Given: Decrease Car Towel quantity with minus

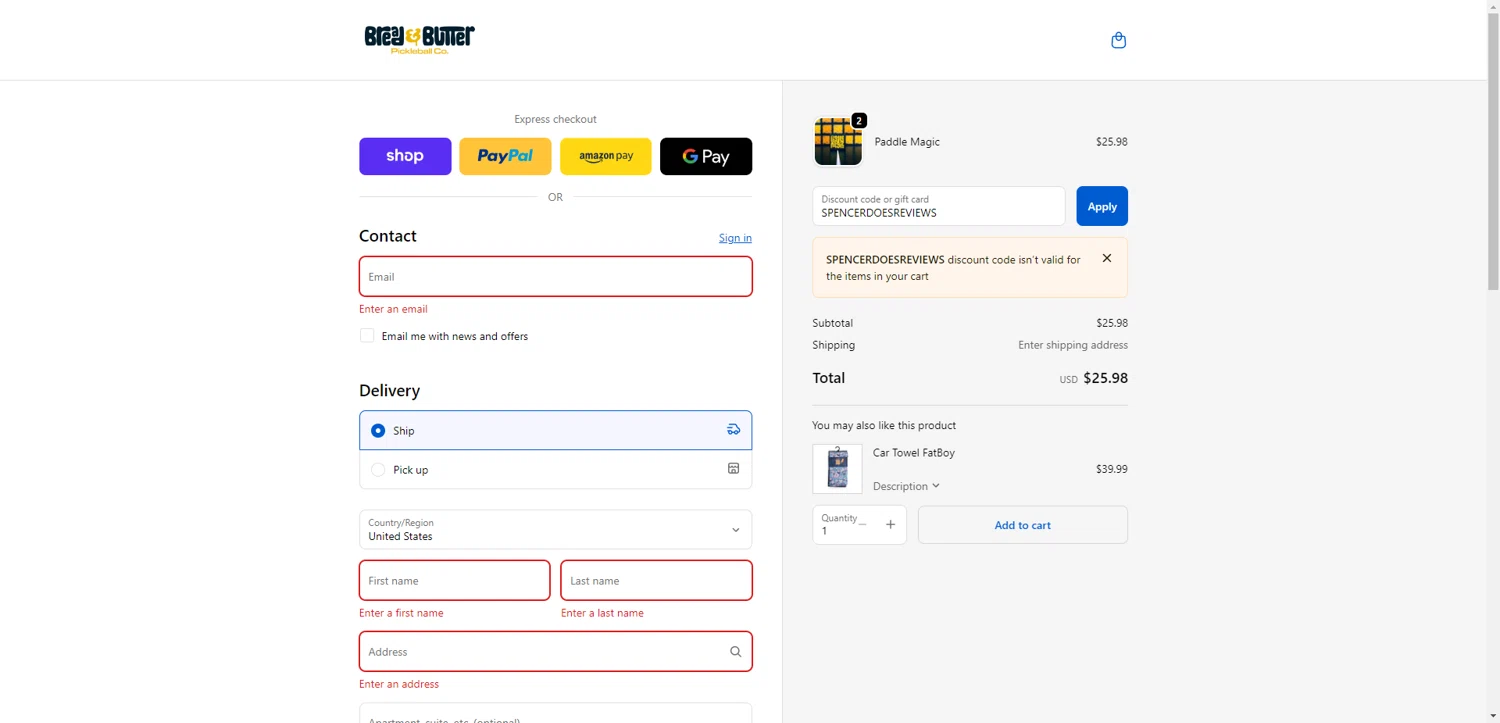Looking at the screenshot, I should point(862,524).
